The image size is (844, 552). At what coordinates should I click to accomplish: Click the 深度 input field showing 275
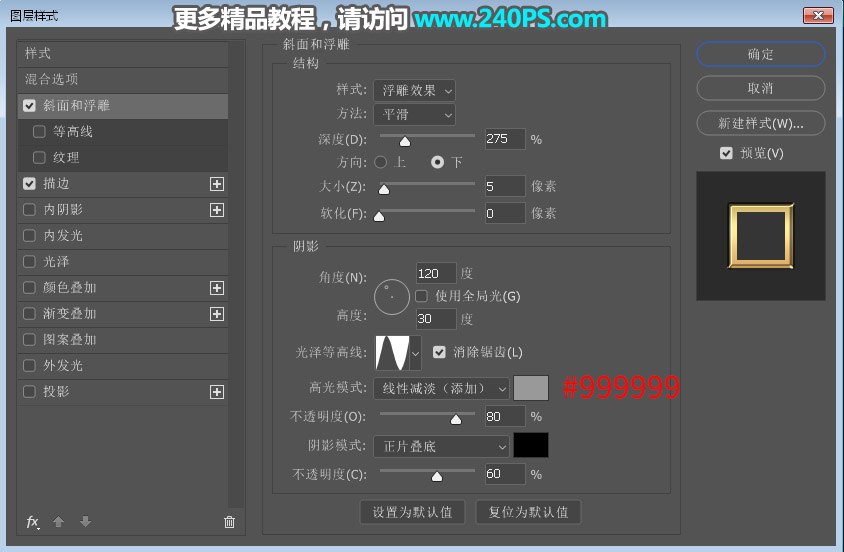coord(505,139)
